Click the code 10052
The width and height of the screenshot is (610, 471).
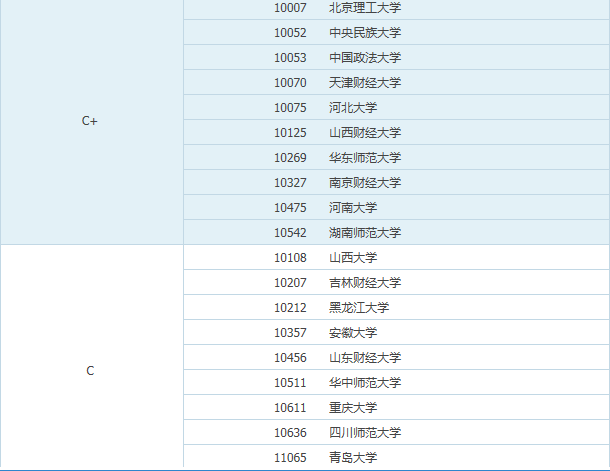click(290, 33)
